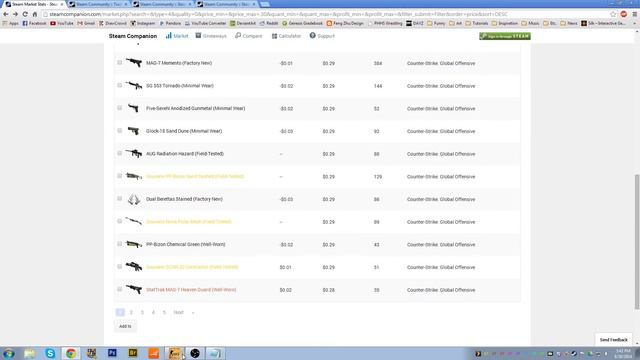Click the PP-Bizon Chemical Green weapon image

tap(134, 244)
